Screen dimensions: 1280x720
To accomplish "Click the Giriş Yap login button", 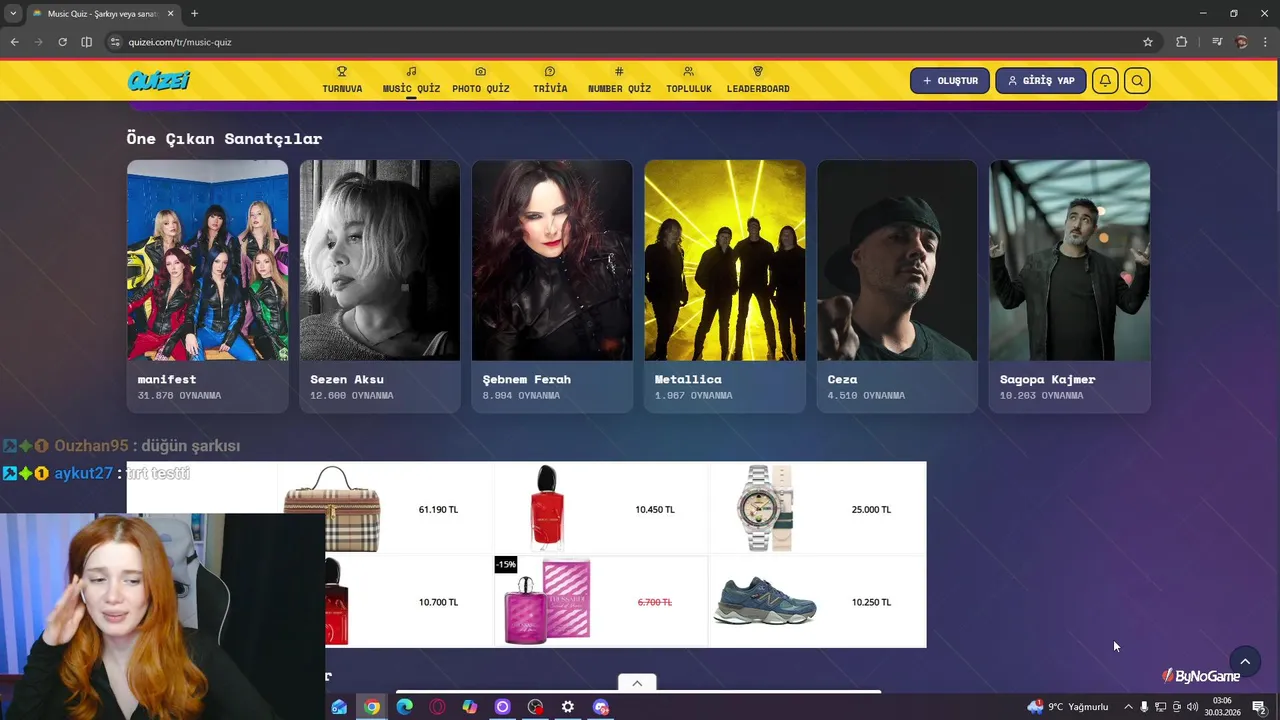I will tap(1041, 81).
